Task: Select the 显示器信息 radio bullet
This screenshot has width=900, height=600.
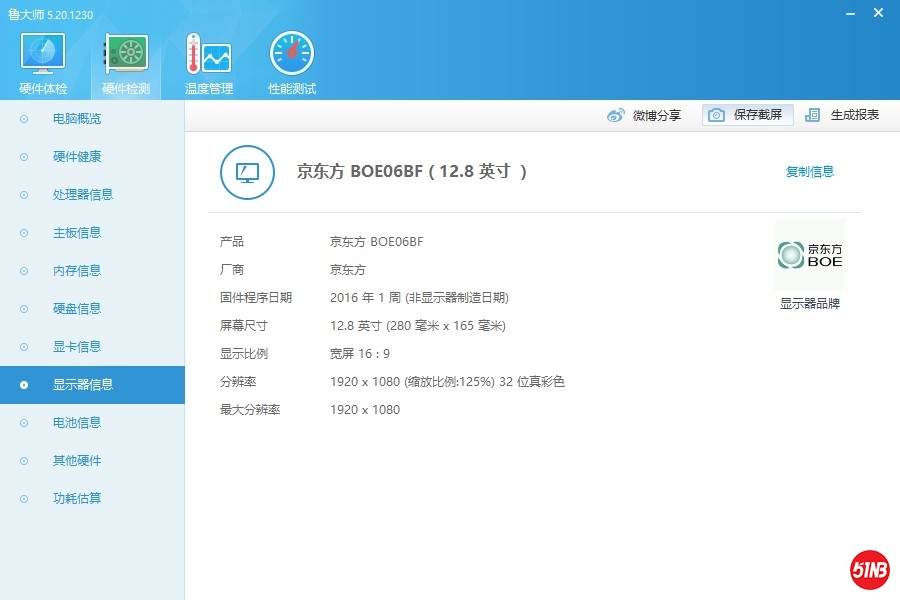Action: tap(24, 385)
